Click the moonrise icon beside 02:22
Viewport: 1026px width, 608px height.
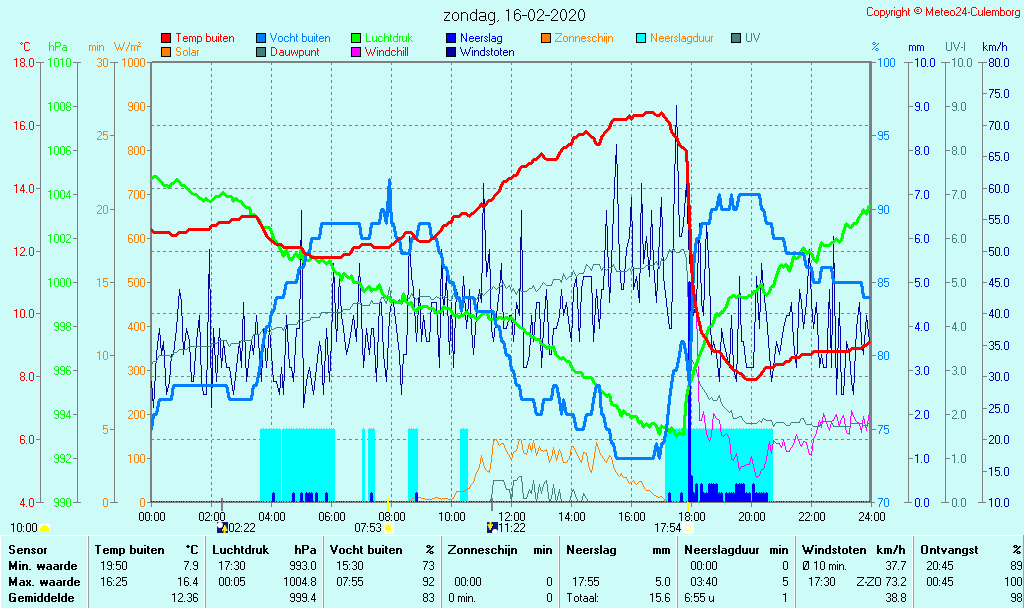click(x=223, y=527)
